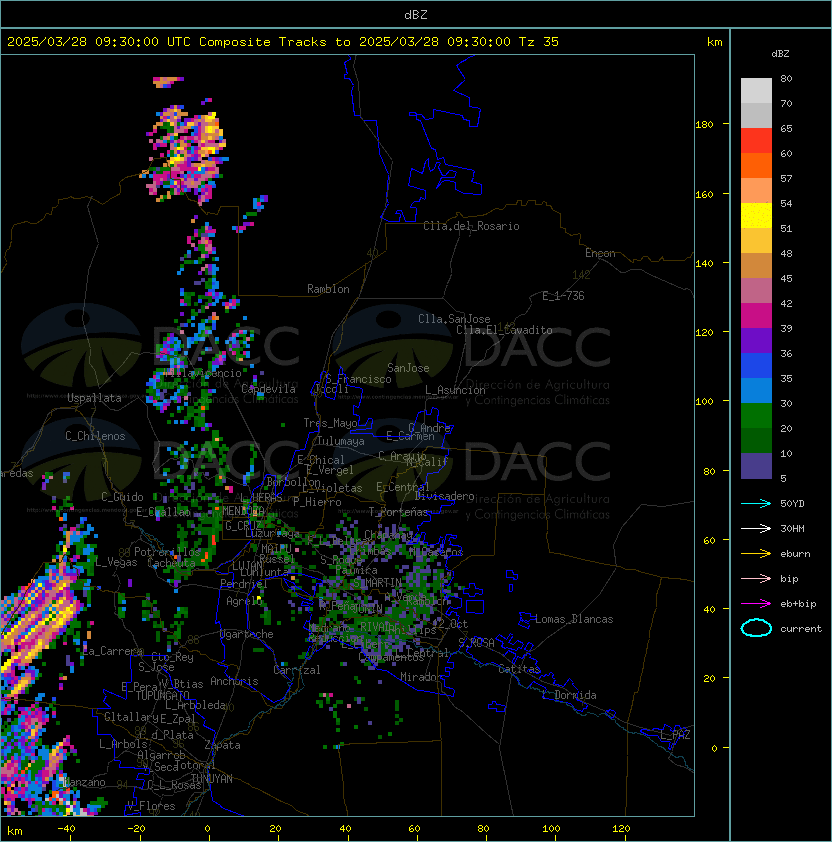Click the 'Clla.del_Rosario' map label
This screenshot has height=842, width=832.
471,226
